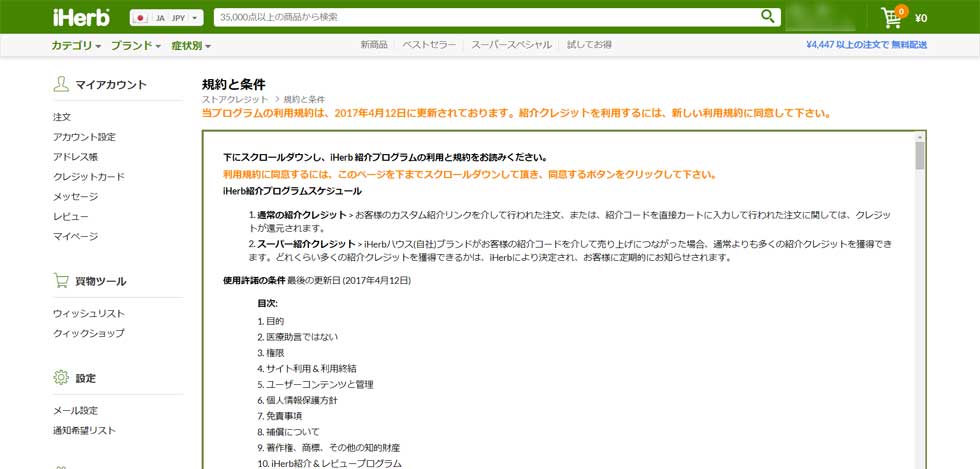Screen dimensions: 980x469
Task: Click the shopping tools cart icon
Action: [61, 281]
